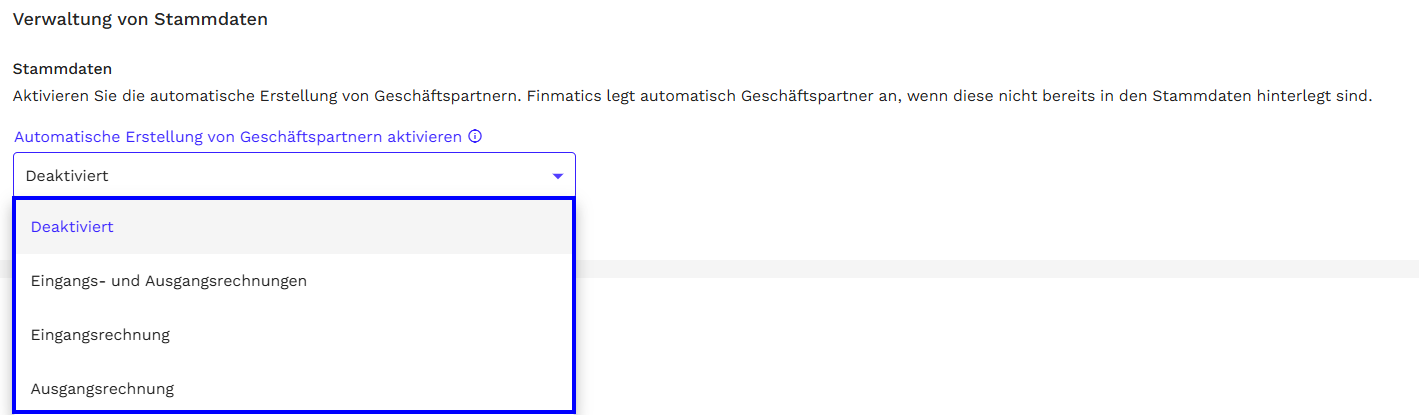Select the highlighted "Deaktiviert" list option
1419x415 pixels.
coord(72,227)
